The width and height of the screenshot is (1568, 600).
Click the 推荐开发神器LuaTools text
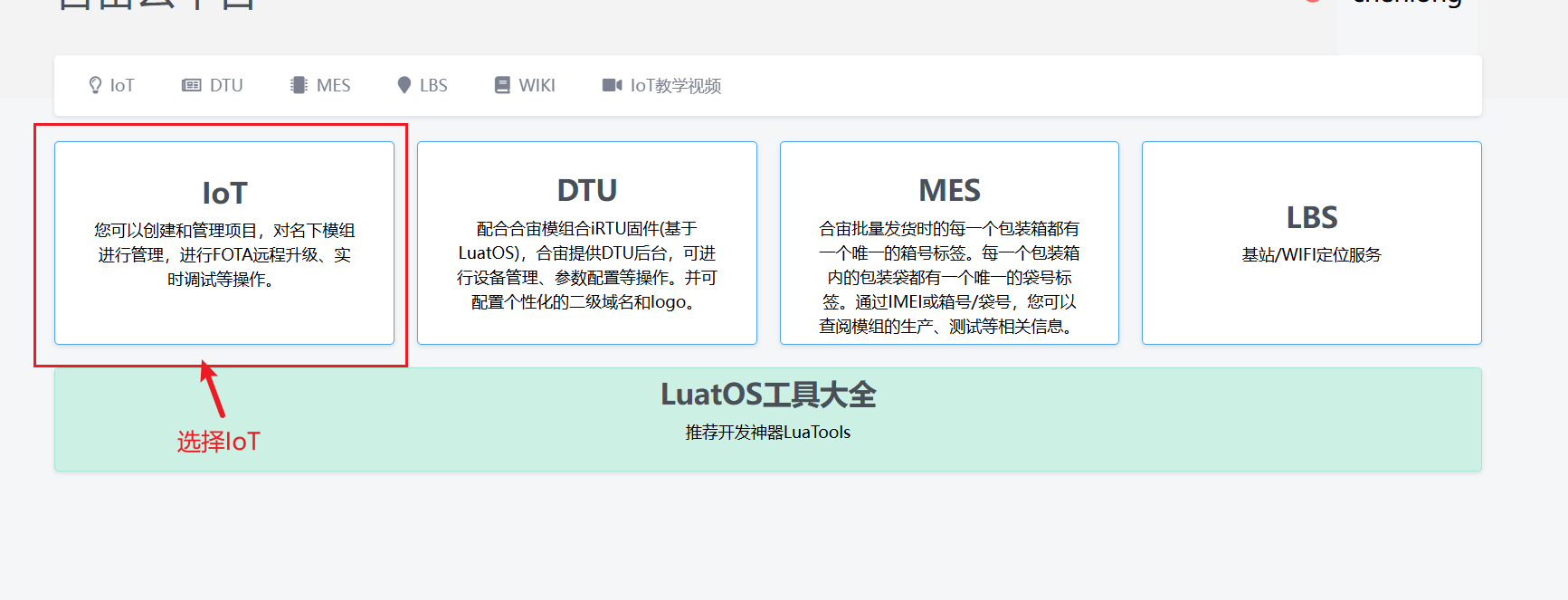[x=768, y=433]
